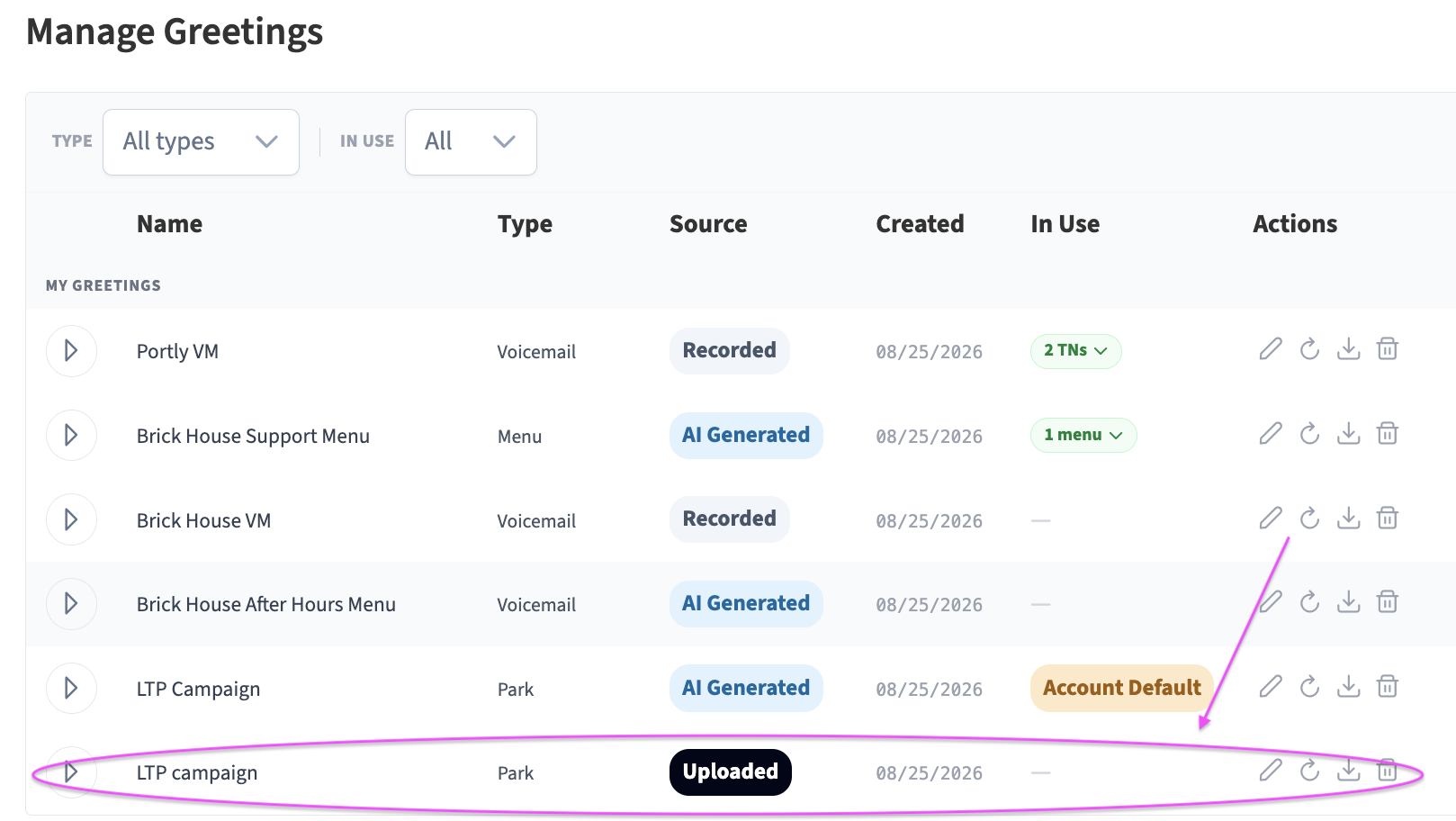The width and height of the screenshot is (1456, 821).
Task: Click the AI Generated badge in Account Default row
Action: point(746,689)
